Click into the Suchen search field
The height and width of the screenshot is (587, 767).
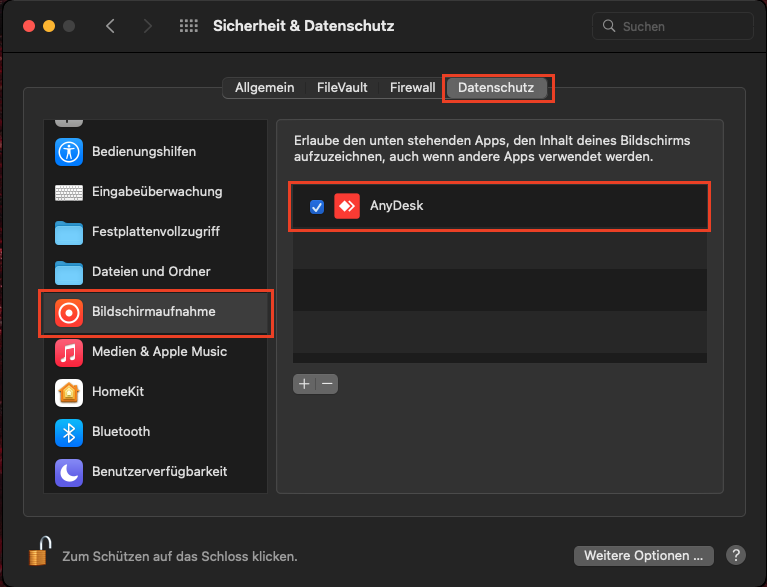673,26
